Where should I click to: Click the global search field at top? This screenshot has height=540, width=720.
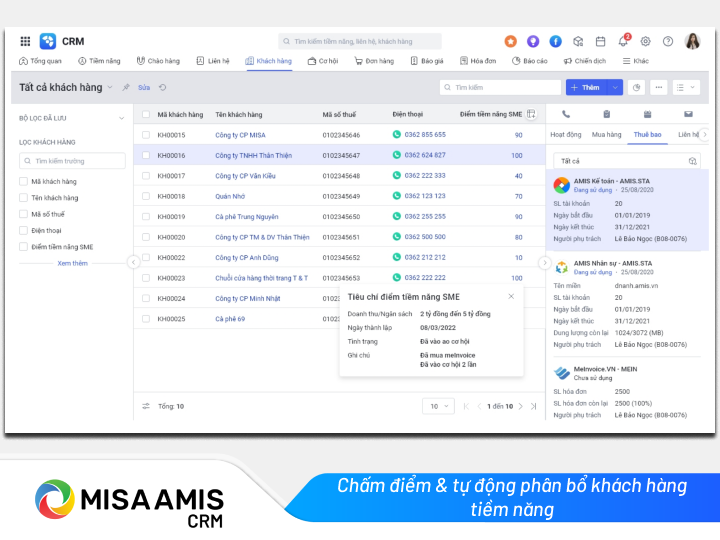point(360,41)
